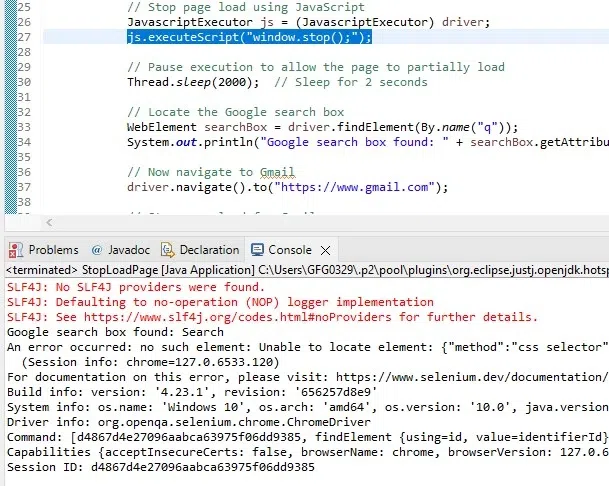Viewport: 609px width, 486px height.
Task: Click the Thread.sleep(2000) statement
Action: point(193,82)
